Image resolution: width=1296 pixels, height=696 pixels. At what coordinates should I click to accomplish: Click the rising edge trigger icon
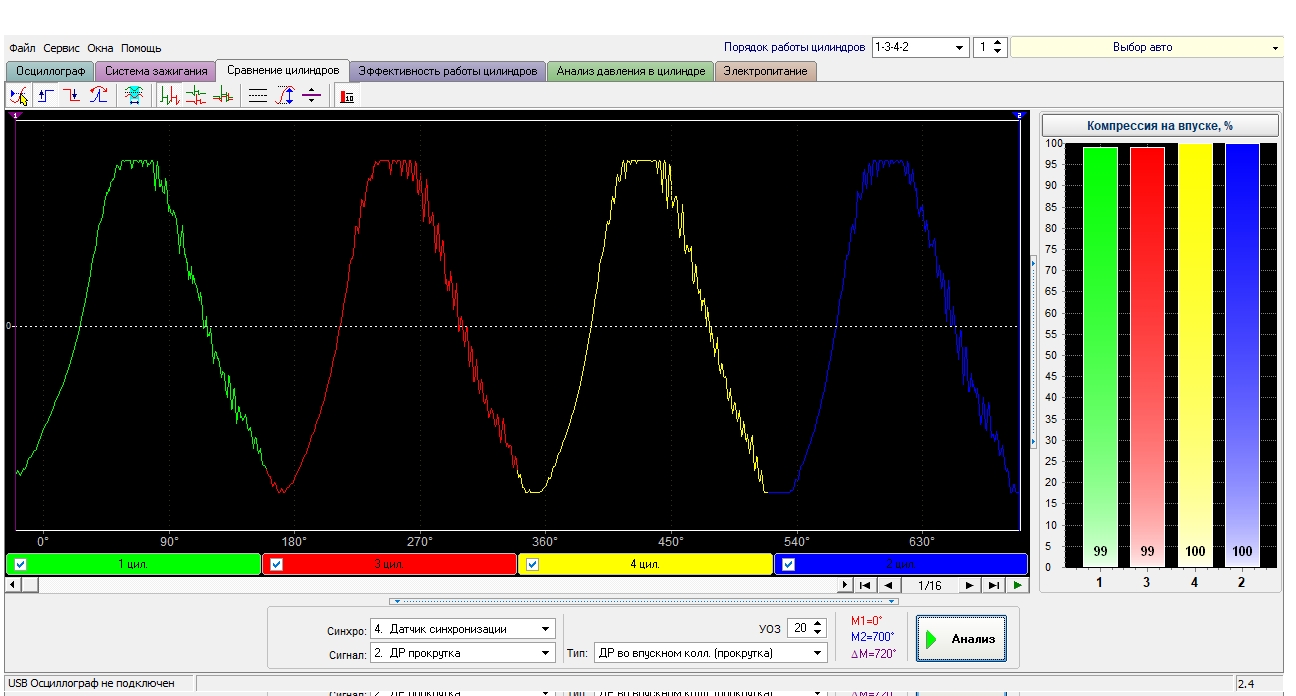click(46, 96)
